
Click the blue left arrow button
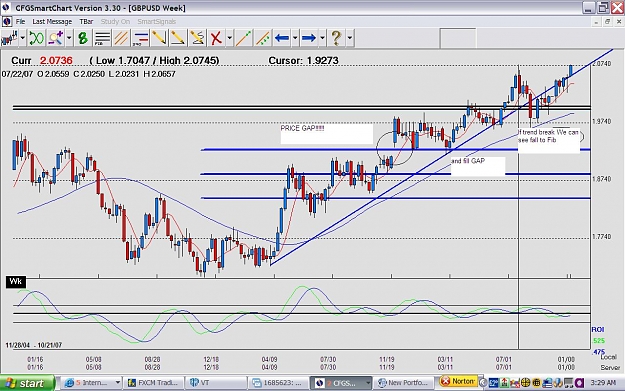282,38
